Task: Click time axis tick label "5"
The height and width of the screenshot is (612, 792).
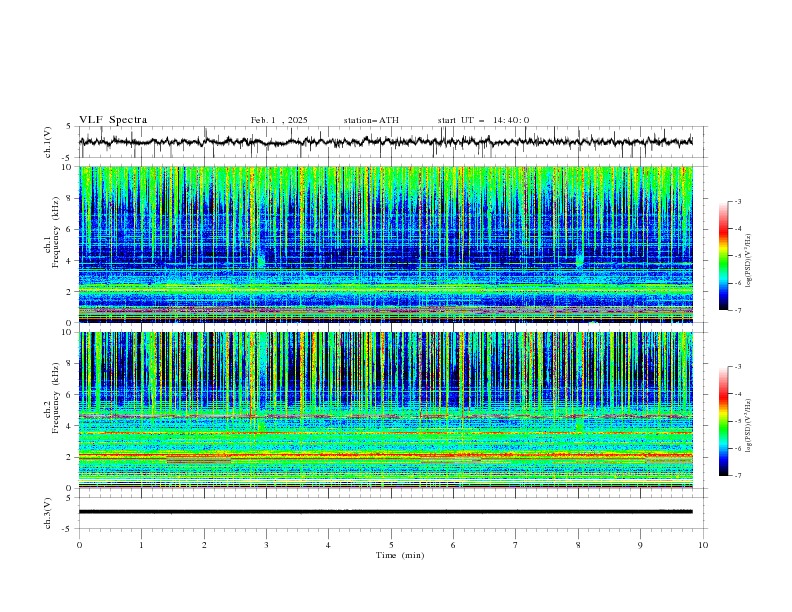Action: pos(391,545)
